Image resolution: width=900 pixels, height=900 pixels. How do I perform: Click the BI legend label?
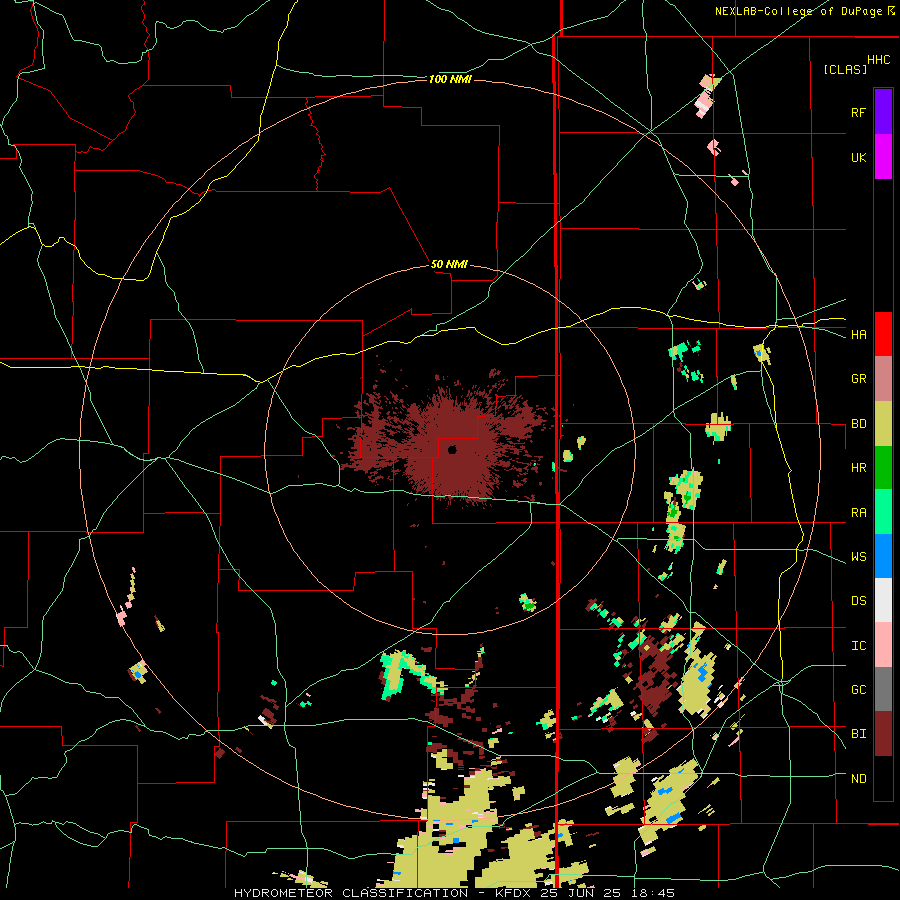(858, 734)
